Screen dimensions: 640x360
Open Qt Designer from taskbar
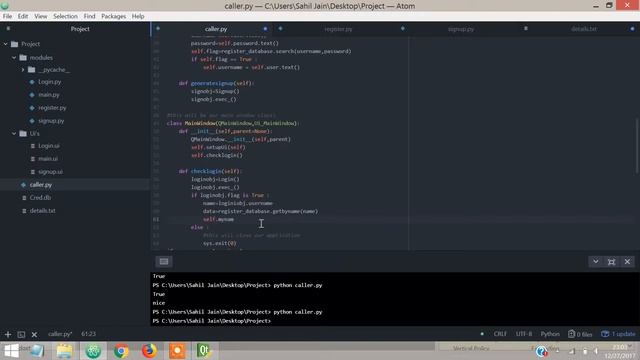coord(204,351)
